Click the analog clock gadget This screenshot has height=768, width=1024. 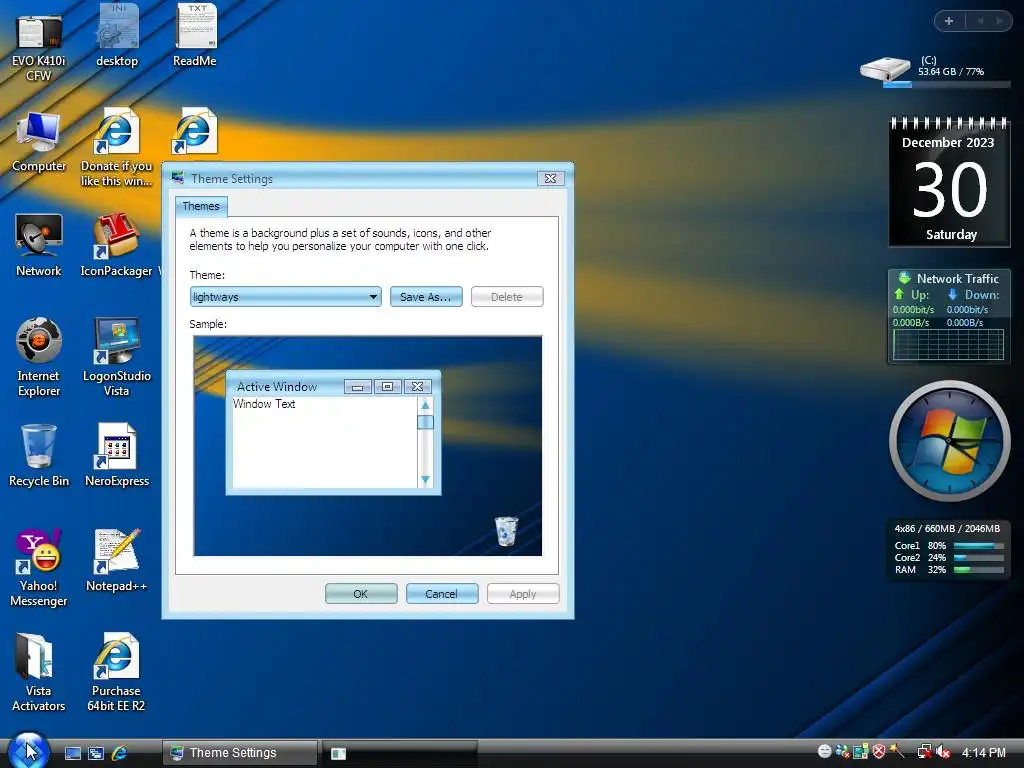pyautogui.click(x=950, y=441)
